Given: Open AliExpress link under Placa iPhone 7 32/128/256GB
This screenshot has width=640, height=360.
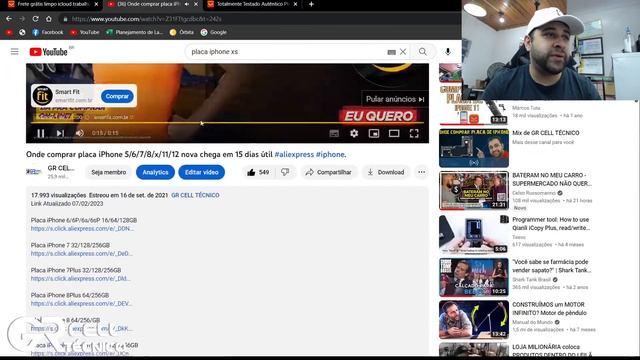Looking at the screenshot, I should click(82, 253).
